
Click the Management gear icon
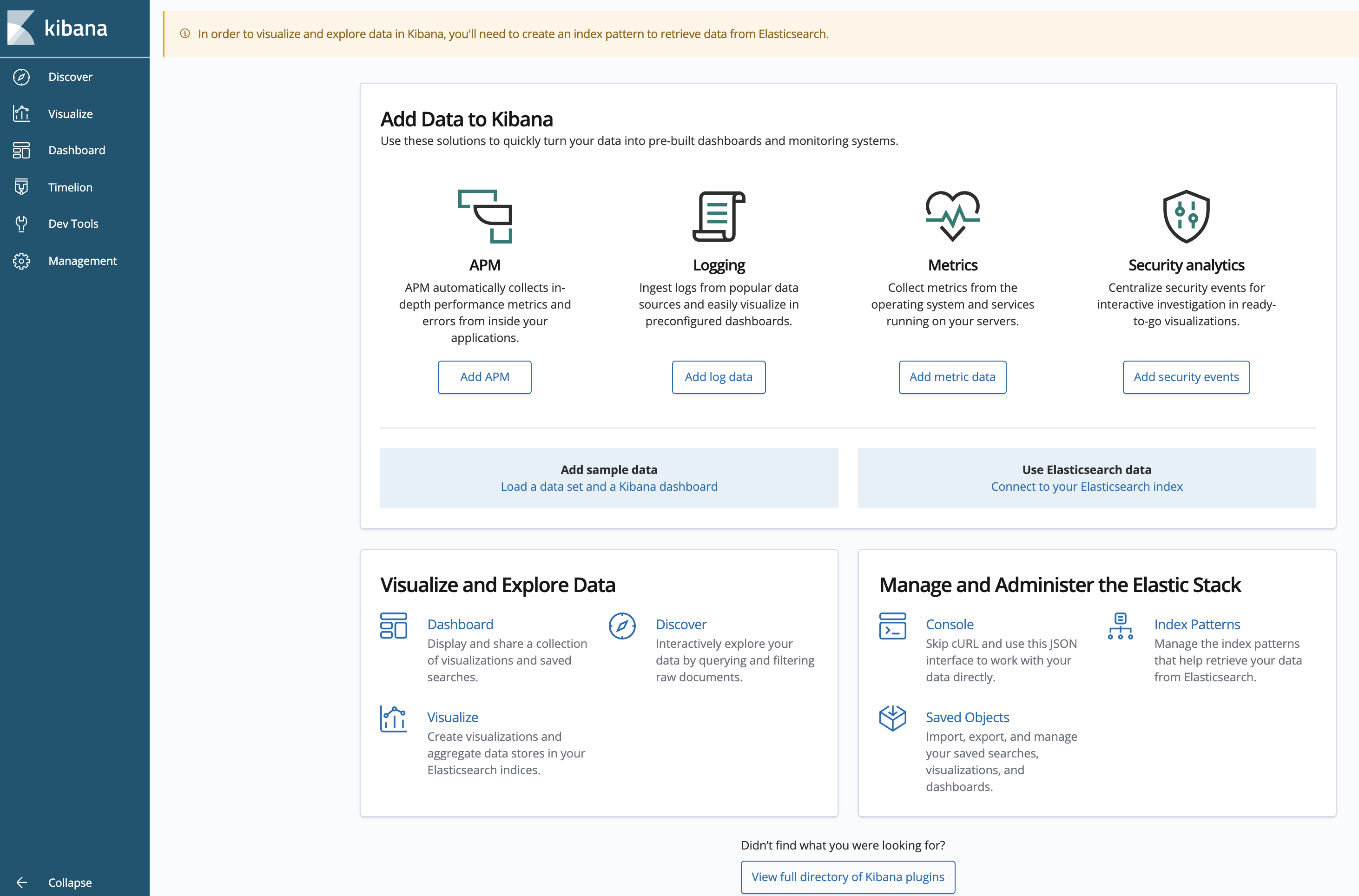21,261
